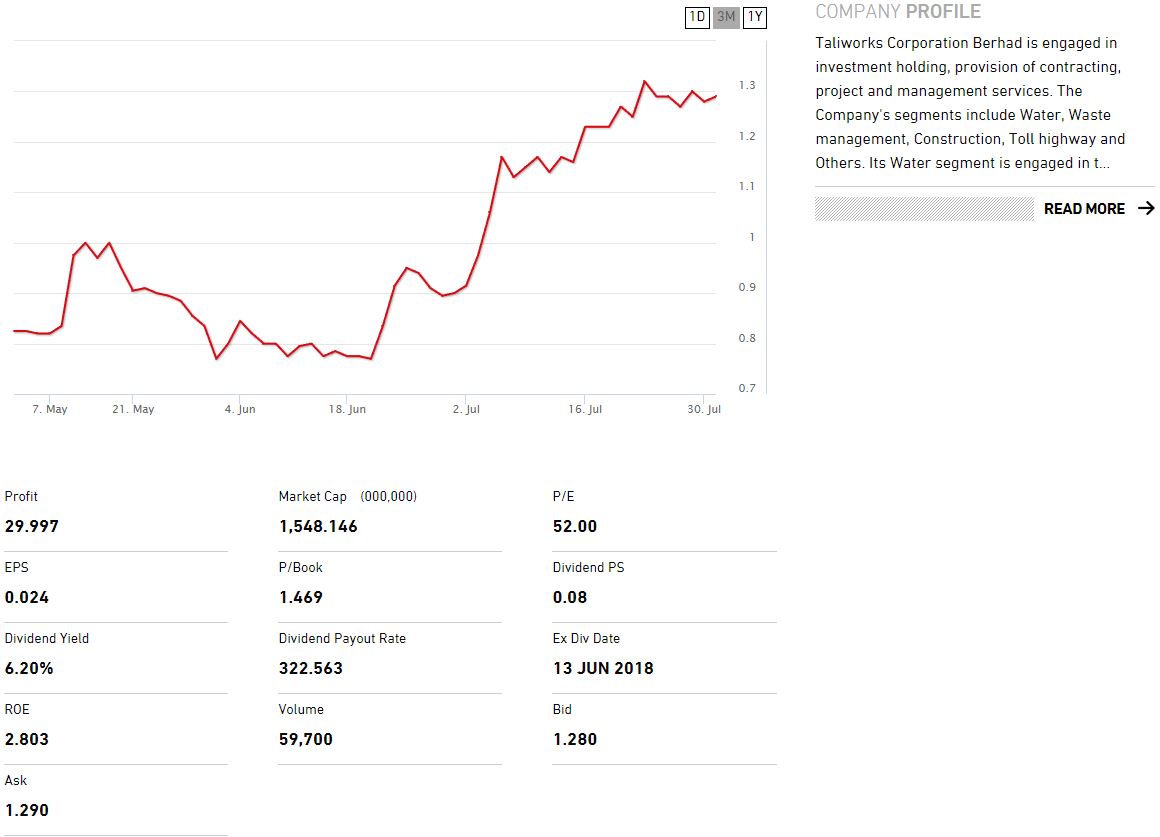Select the 2. Jul axis marker
1160x837 pixels.
(x=466, y=410)
